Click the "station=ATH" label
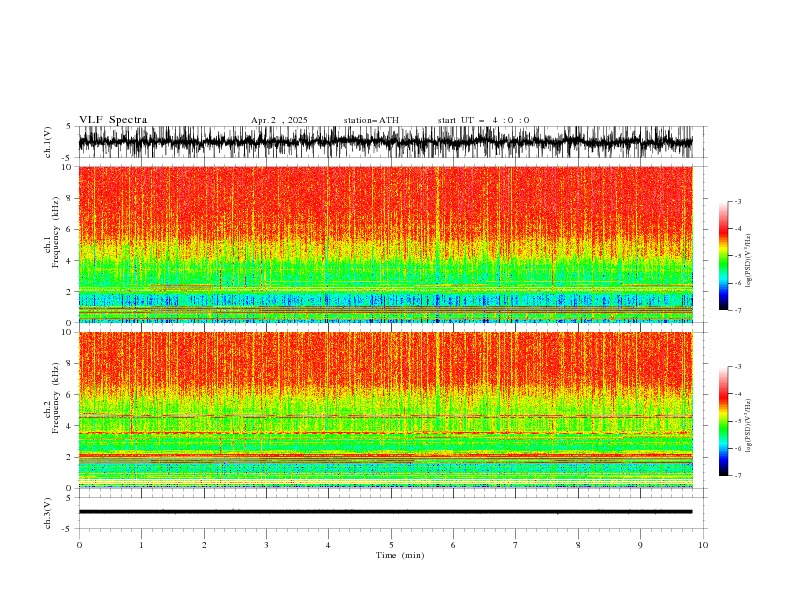 371,120
